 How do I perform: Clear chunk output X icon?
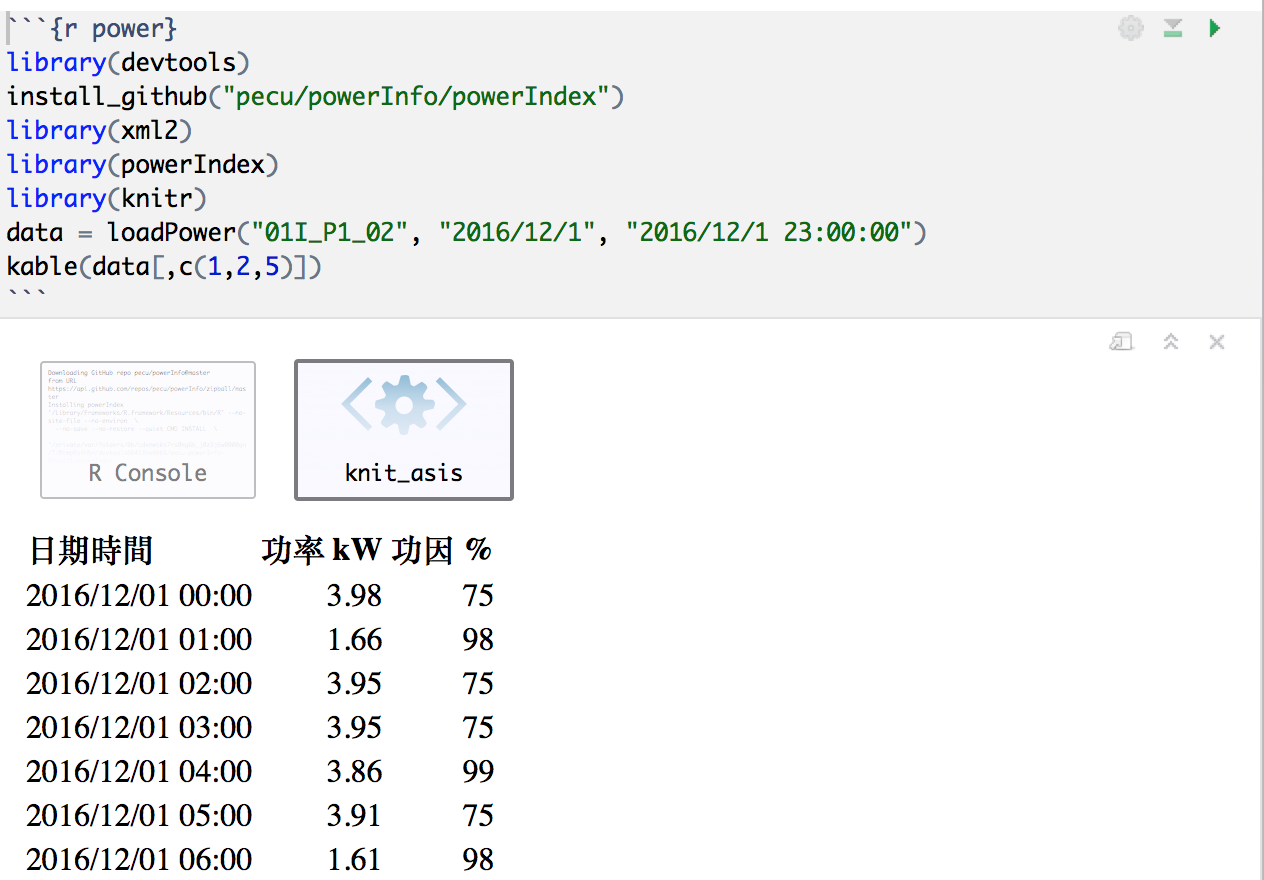pyautogui.click(x=1217, y=342)
